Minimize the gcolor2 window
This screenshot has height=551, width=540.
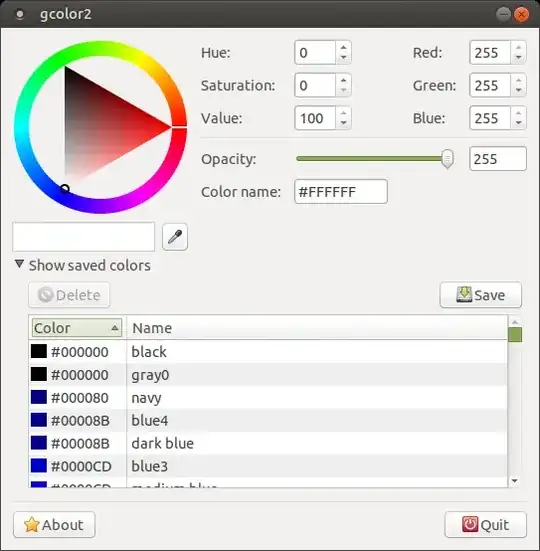pos(503,14)
